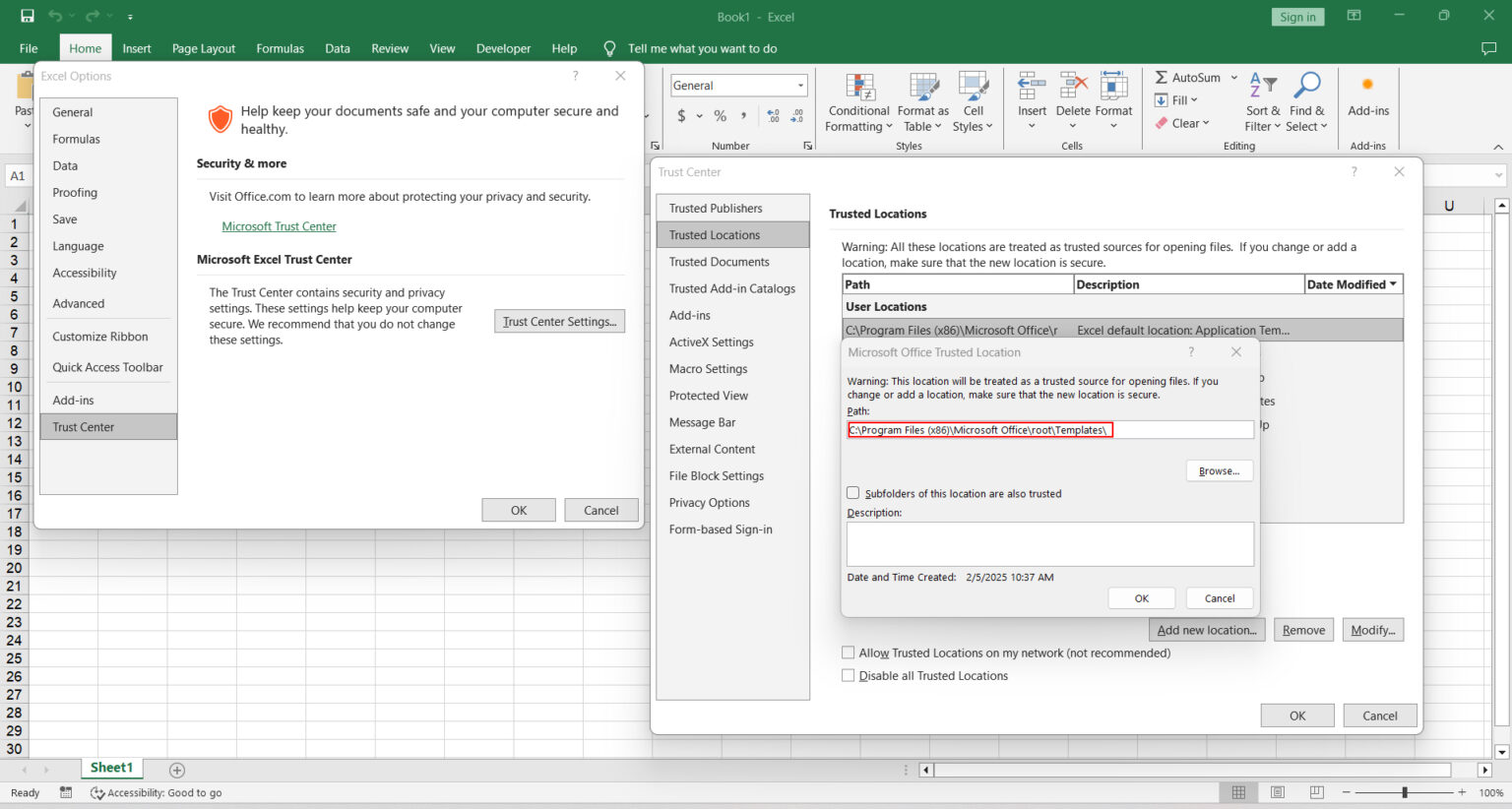Check Disable all Trusted Locations
The height and width of the screenshot is (809, 1512).
point(849,676)
